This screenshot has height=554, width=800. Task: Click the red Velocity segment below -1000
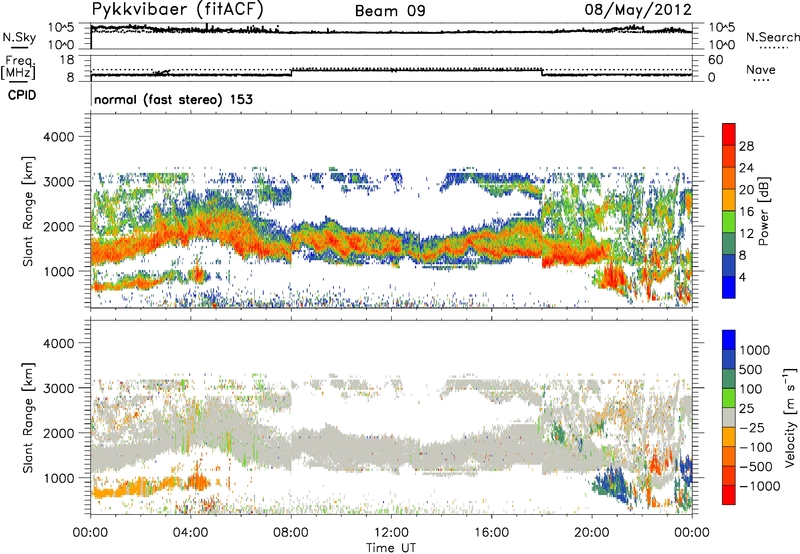[729, 495]
